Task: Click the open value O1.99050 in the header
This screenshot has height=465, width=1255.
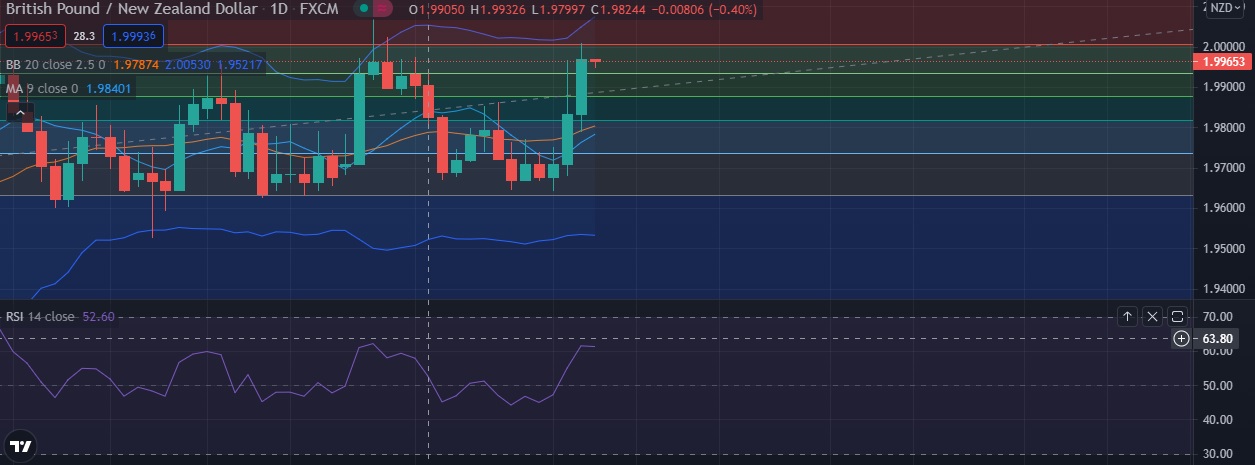Action: tap(442, 10)
